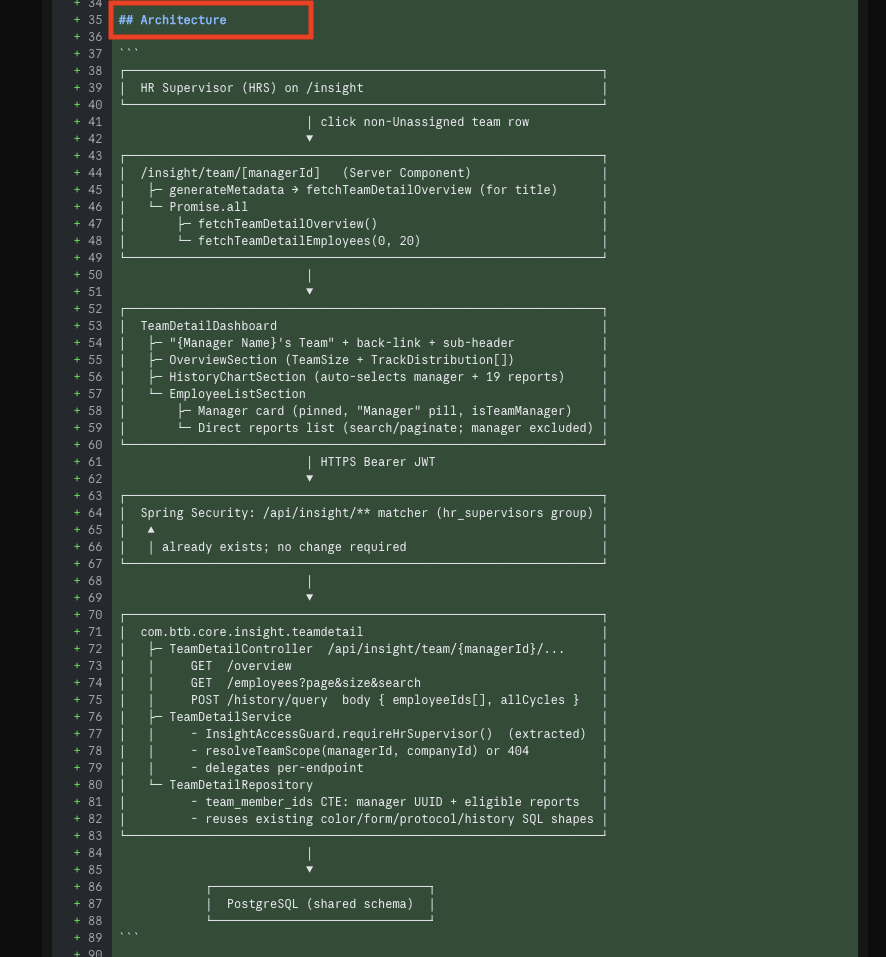This screenshot has width=886, height=957.
Task: Click 'POST /history/query' line
Action: click(x=384, y=700)
